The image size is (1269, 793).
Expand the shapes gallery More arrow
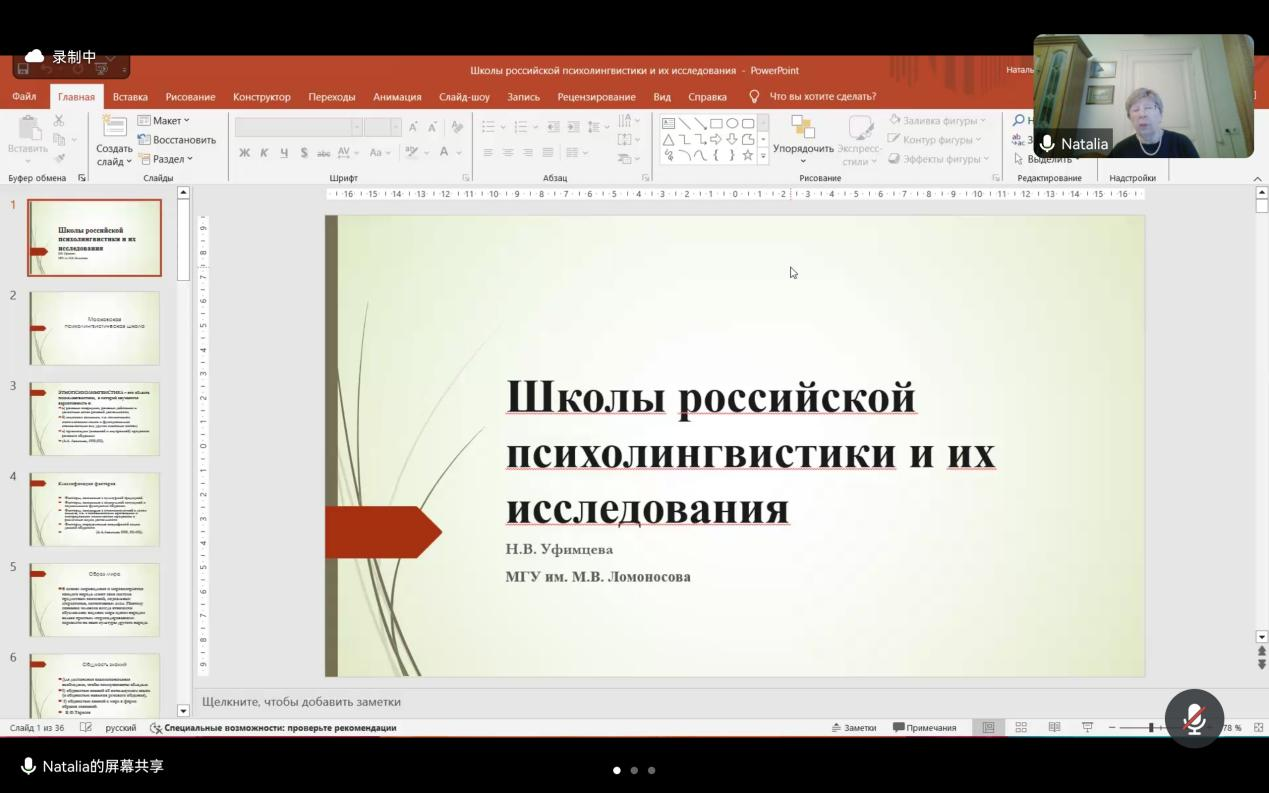[x=763, y=156]
